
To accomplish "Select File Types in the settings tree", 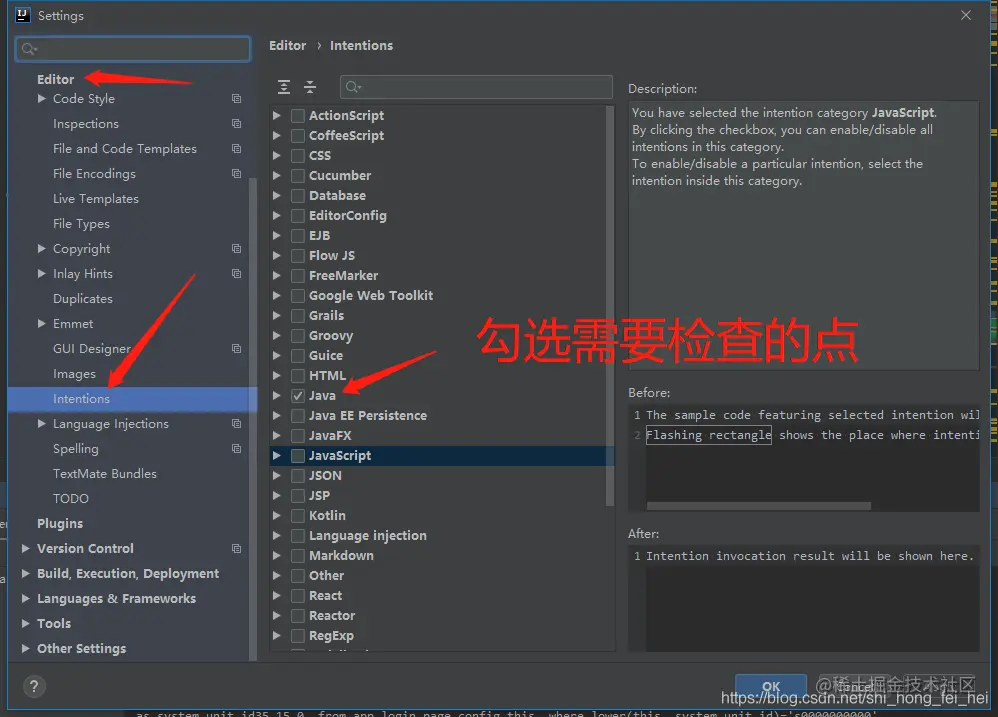I will click(x=81, y=224).
